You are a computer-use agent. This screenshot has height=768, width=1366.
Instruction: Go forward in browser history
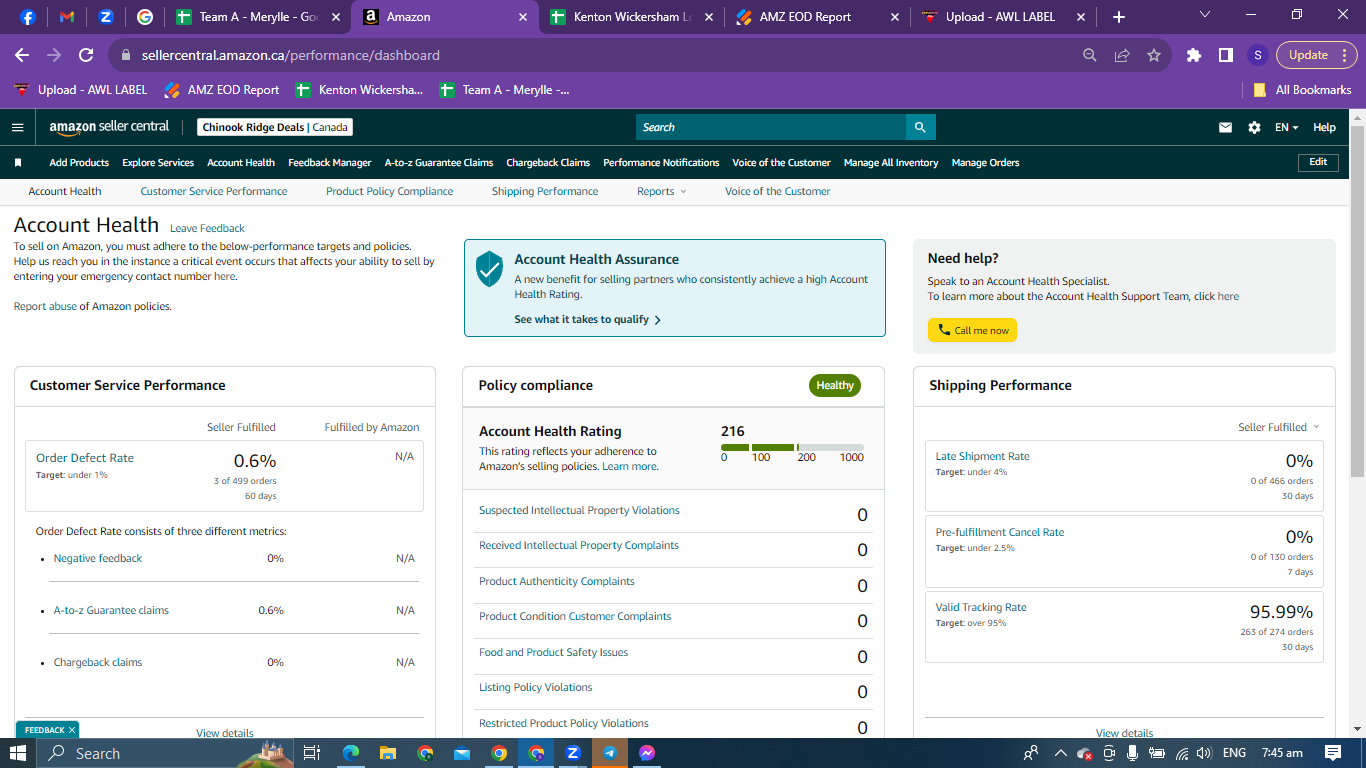(x=54, y=55)
